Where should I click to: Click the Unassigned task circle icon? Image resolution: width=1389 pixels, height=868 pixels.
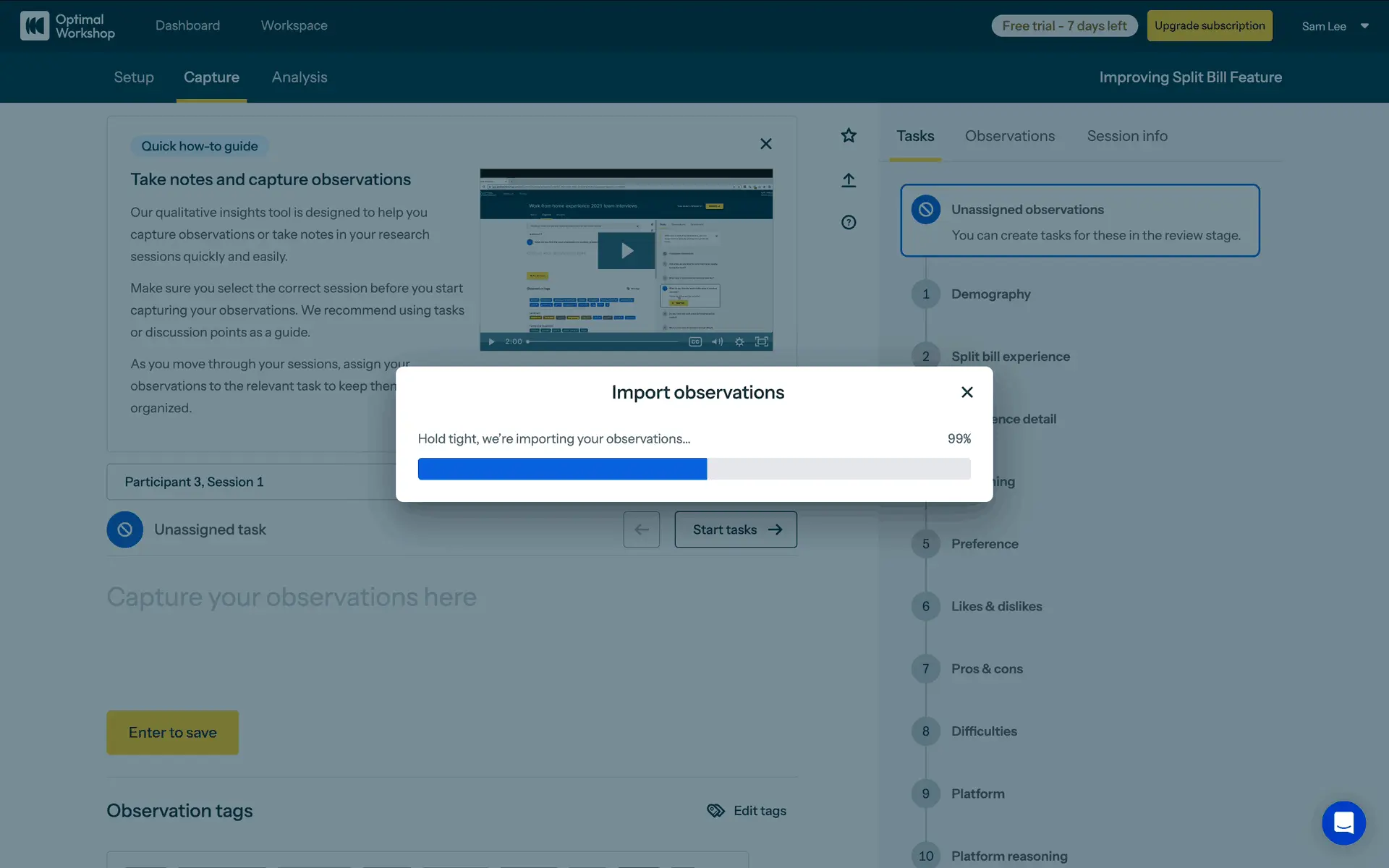(x=124, y=529)
